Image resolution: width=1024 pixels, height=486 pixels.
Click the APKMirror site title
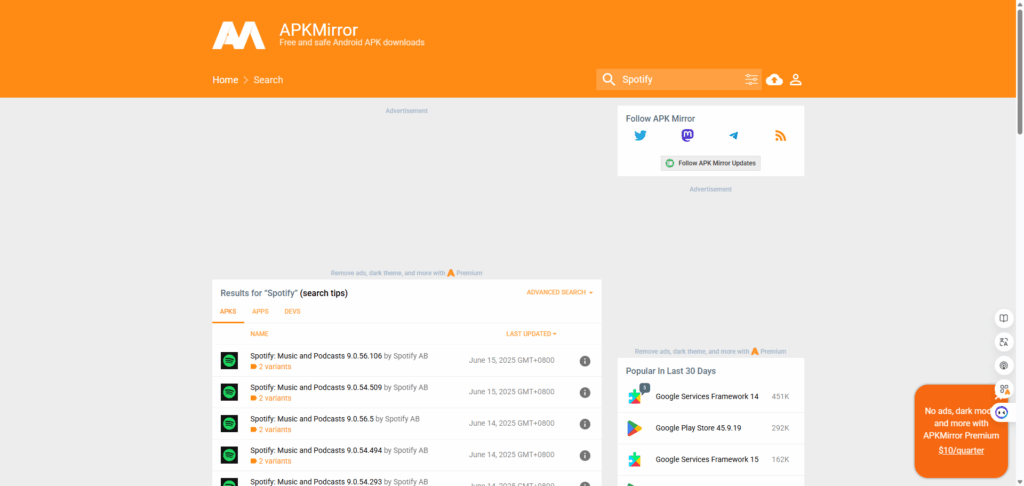[319, 29]
